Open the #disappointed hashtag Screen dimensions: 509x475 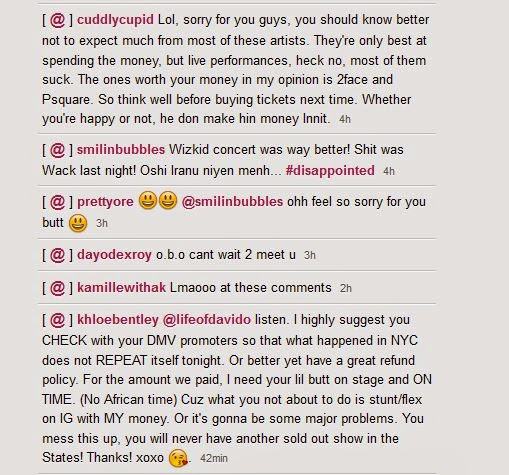pyautogui.click(x=330, y=171)
